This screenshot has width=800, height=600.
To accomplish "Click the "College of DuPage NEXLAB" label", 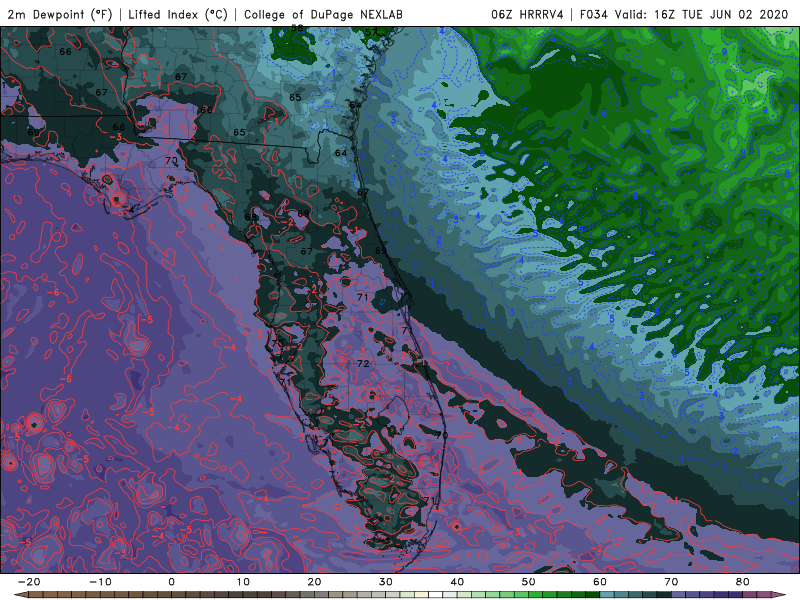I will 323,15.
